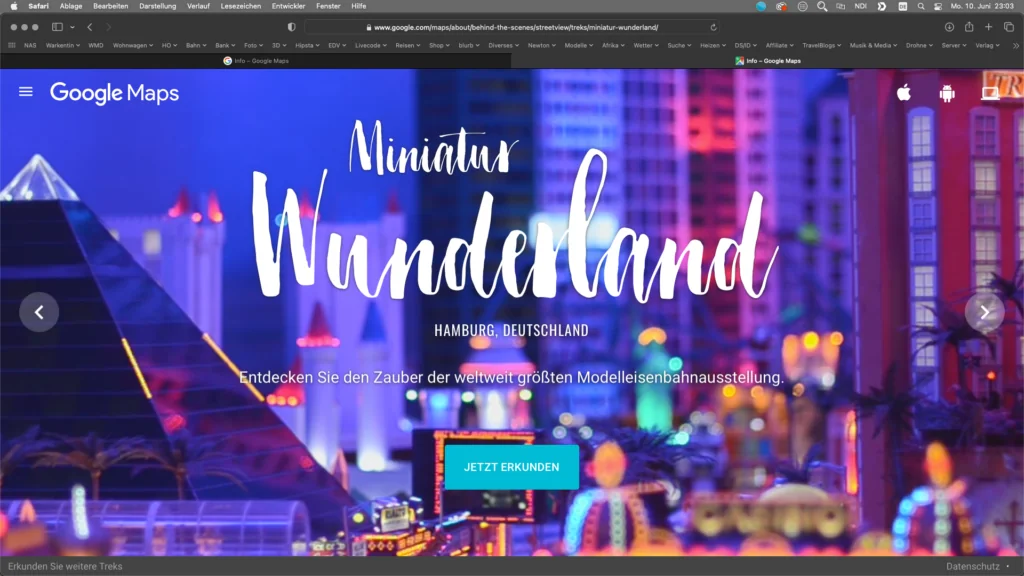
Task: Click the magnifier utility icon in the menu bar
Action: pos(822,6)
